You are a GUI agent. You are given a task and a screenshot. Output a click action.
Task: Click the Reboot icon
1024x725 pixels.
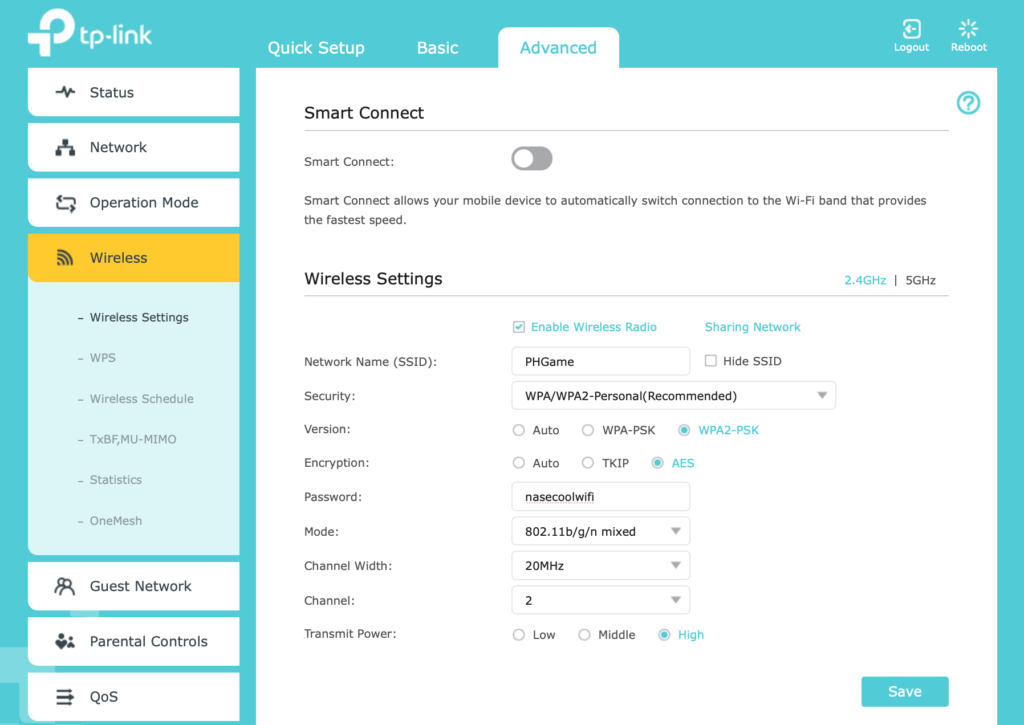point(968,29)
